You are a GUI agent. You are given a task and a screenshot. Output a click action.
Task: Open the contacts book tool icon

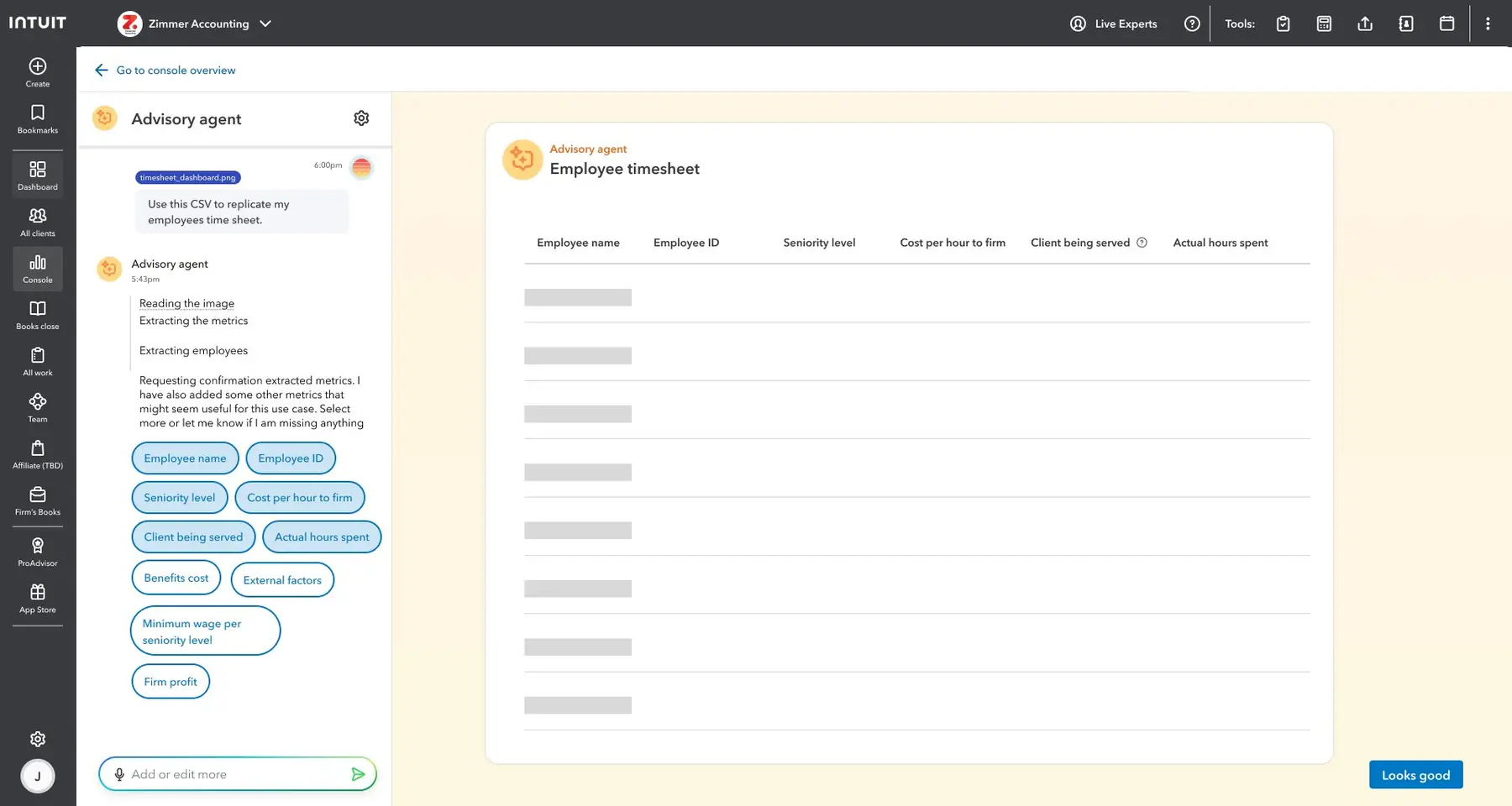pos(1406,24)
